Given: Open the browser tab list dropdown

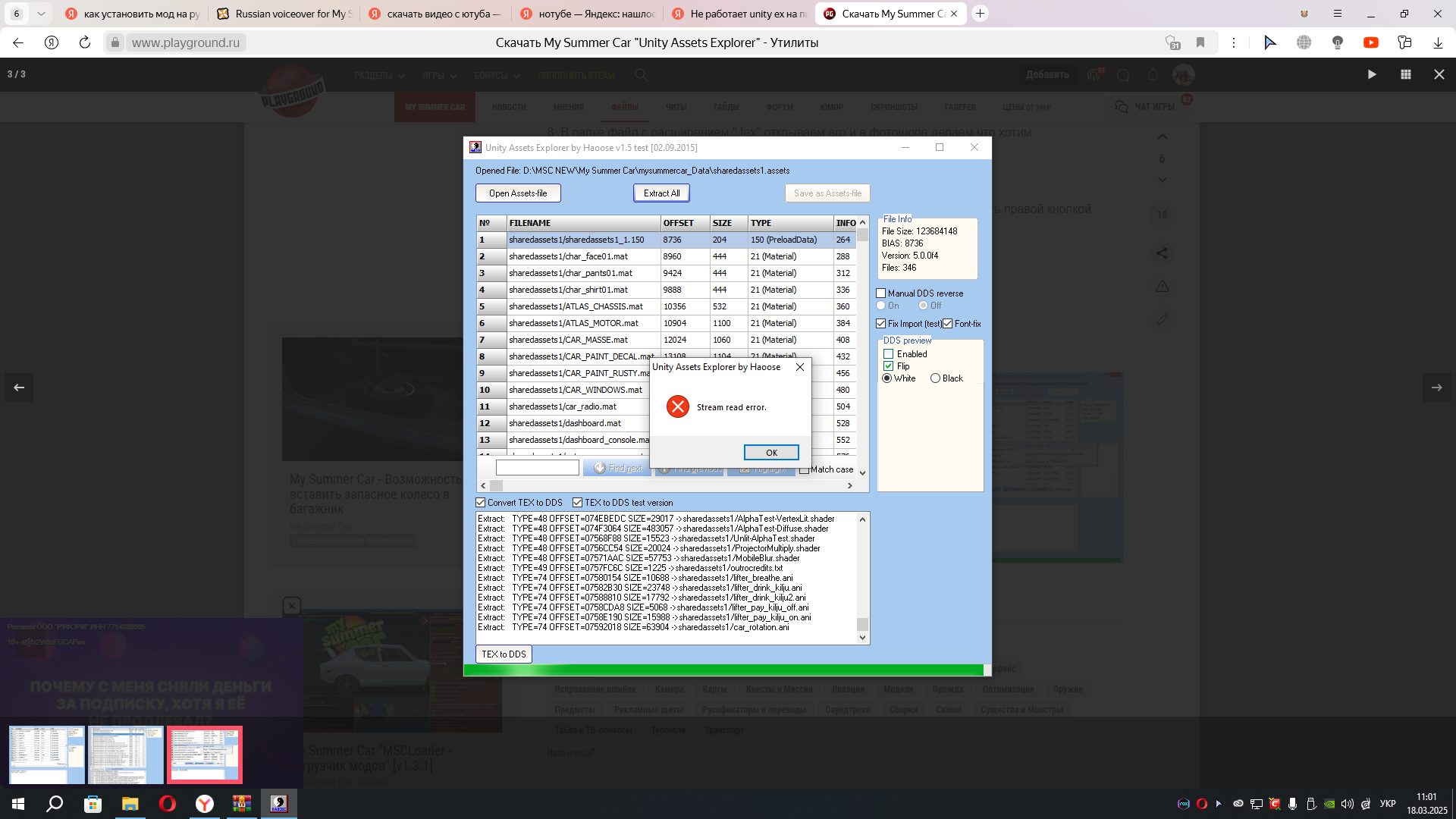Looking at the screenshot, I should [x=41, y=14].
